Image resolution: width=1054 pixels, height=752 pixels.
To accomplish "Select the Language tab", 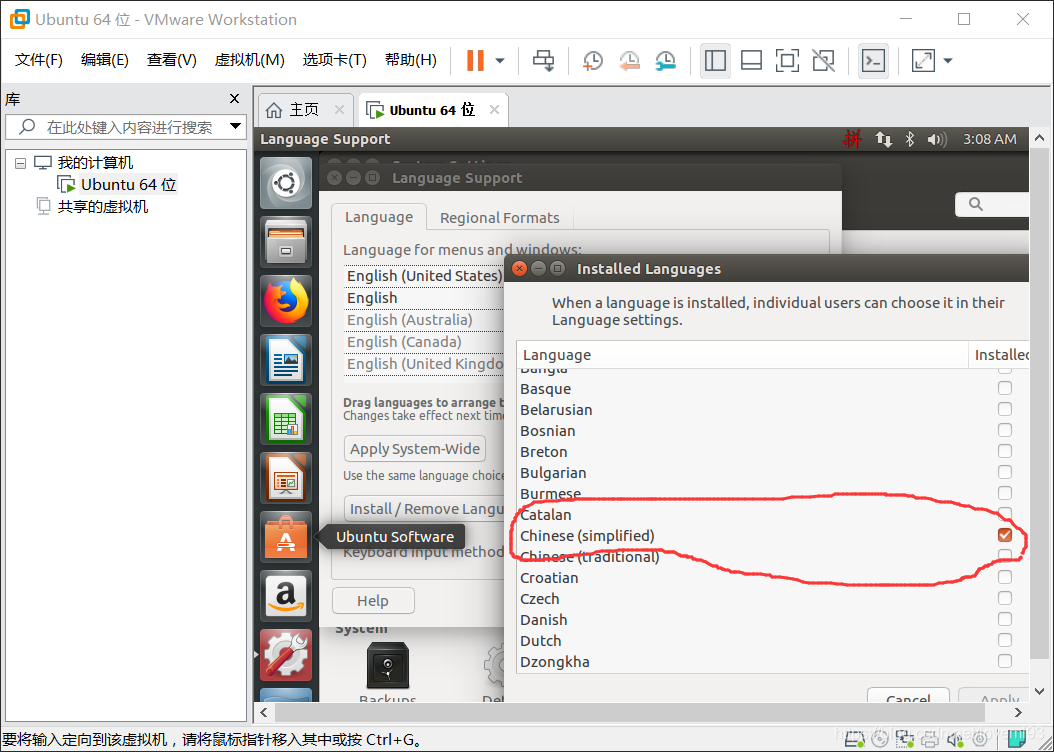I will coord(379,217).
